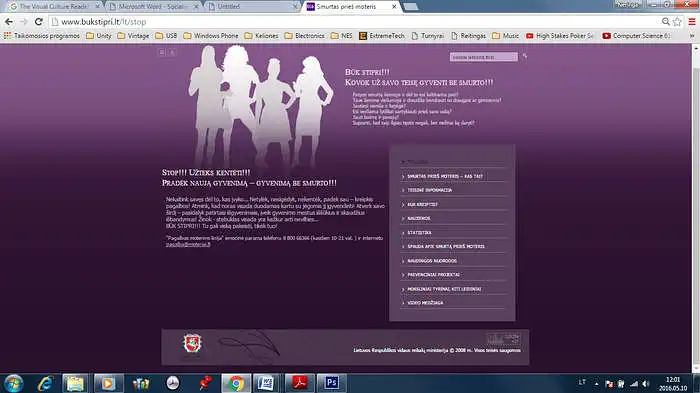Go back to the previous page
The height and width of the screenshot is (393, 700).
coord(8,21)
